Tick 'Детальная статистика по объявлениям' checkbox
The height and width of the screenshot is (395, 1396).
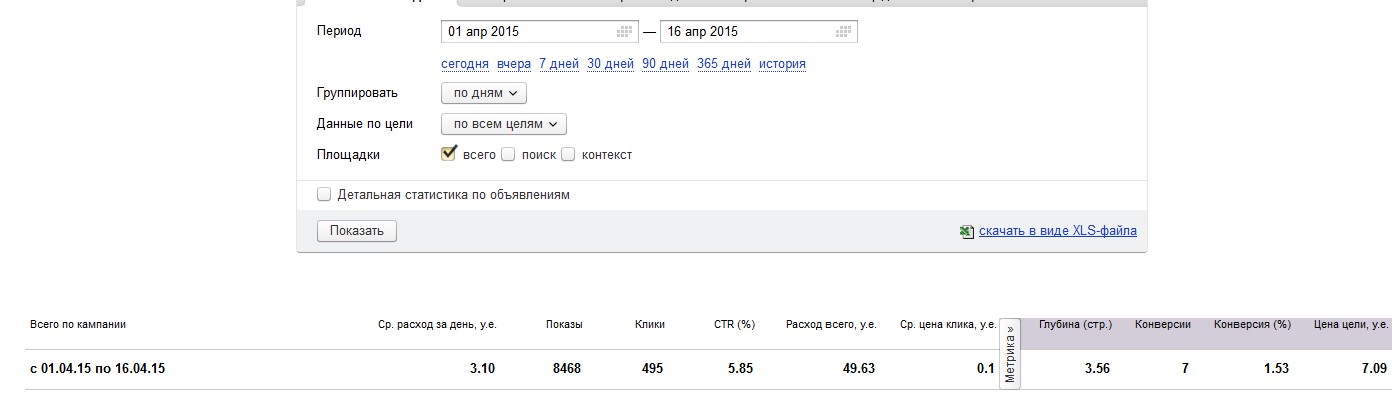coord(324,195)
